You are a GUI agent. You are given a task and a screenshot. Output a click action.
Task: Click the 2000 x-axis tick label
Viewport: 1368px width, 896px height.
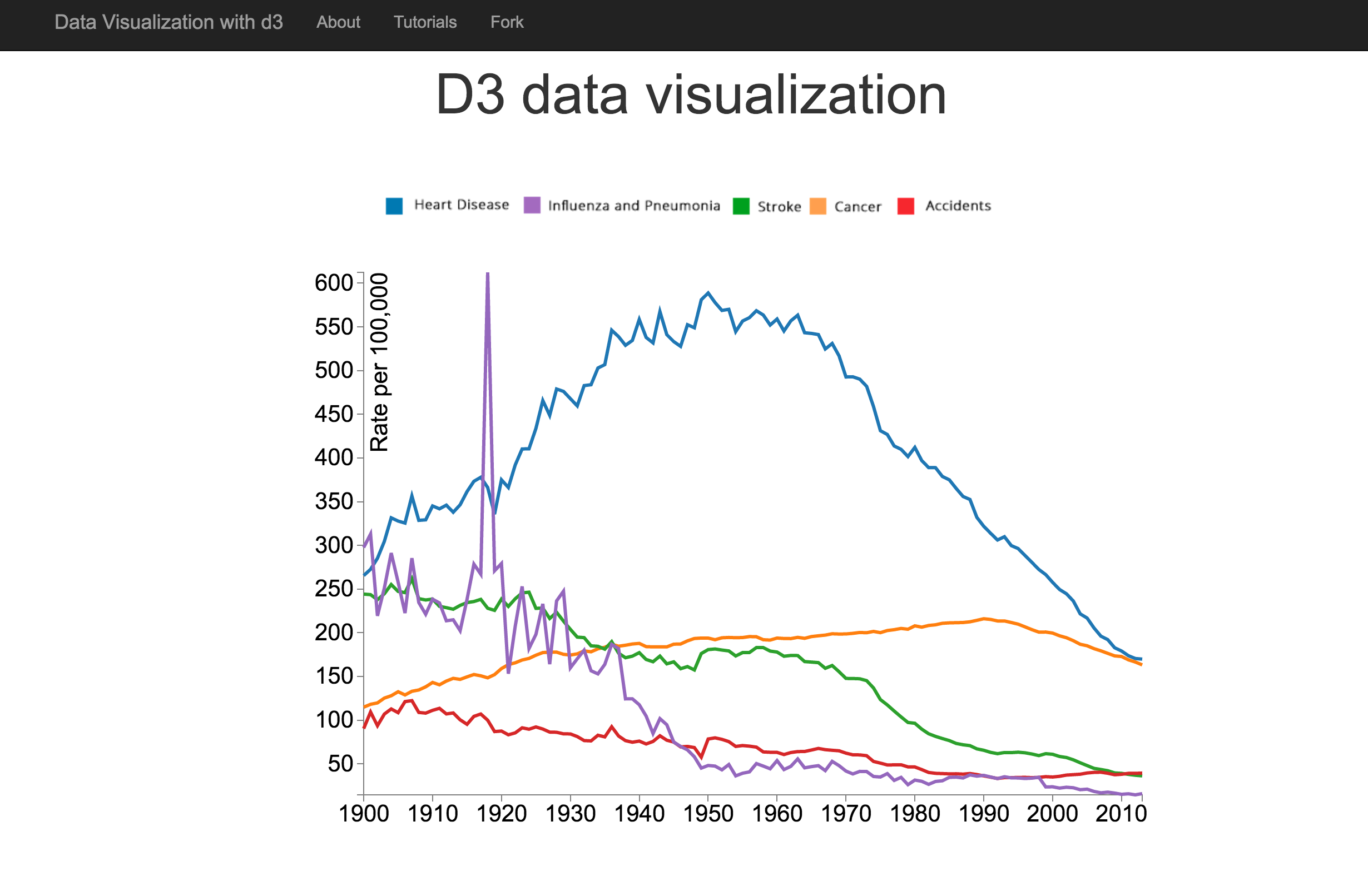[1053, 814]
